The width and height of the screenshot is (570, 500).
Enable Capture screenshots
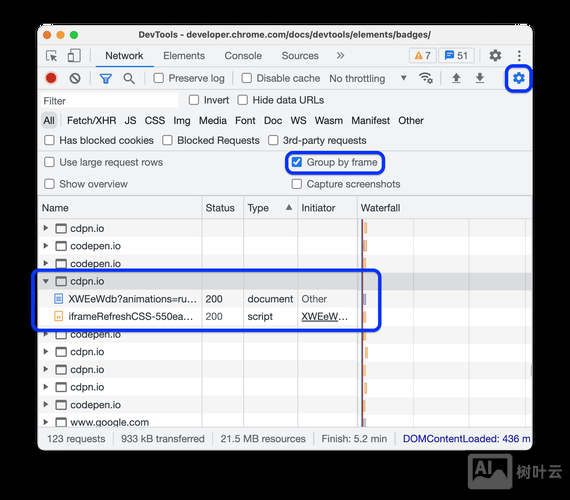tap(297, 184)
